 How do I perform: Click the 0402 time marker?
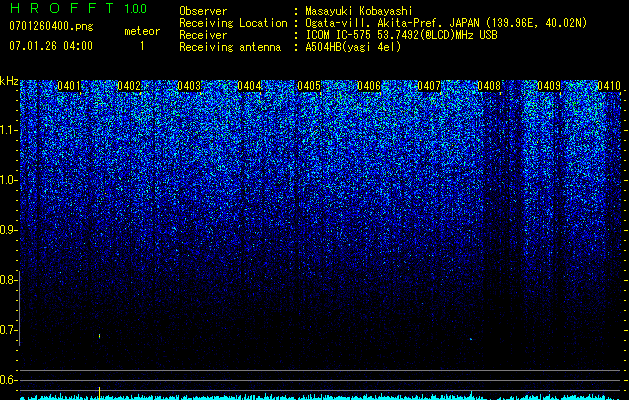point(129,86)
